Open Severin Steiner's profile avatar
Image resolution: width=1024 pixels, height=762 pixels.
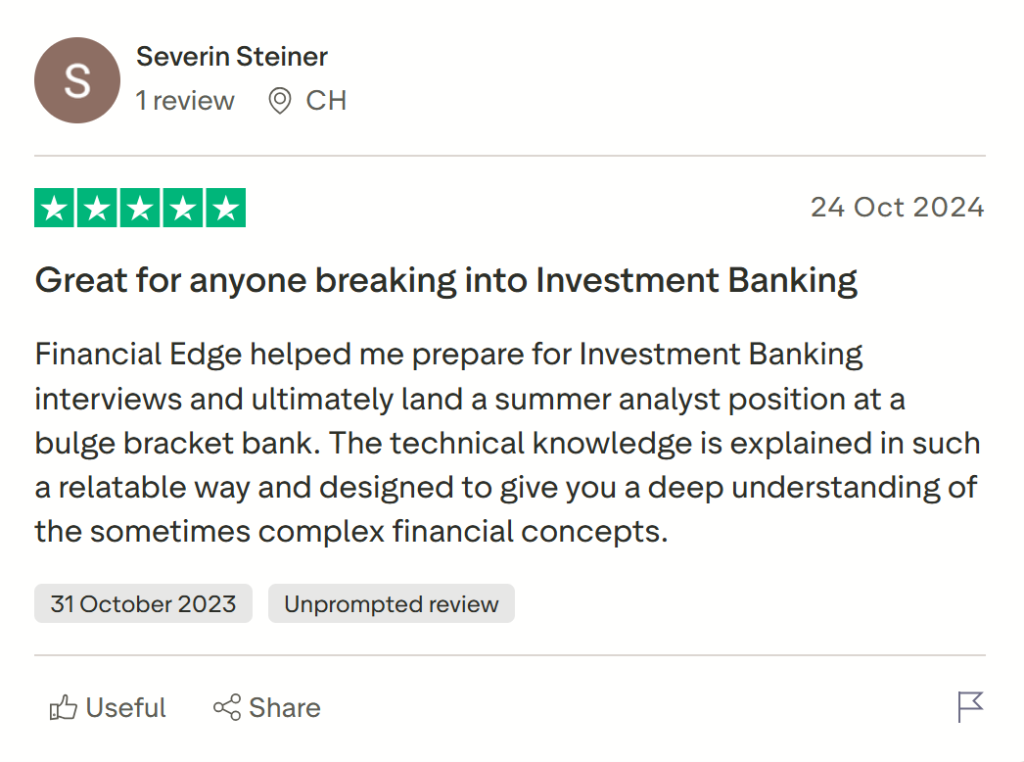point(77,80)
